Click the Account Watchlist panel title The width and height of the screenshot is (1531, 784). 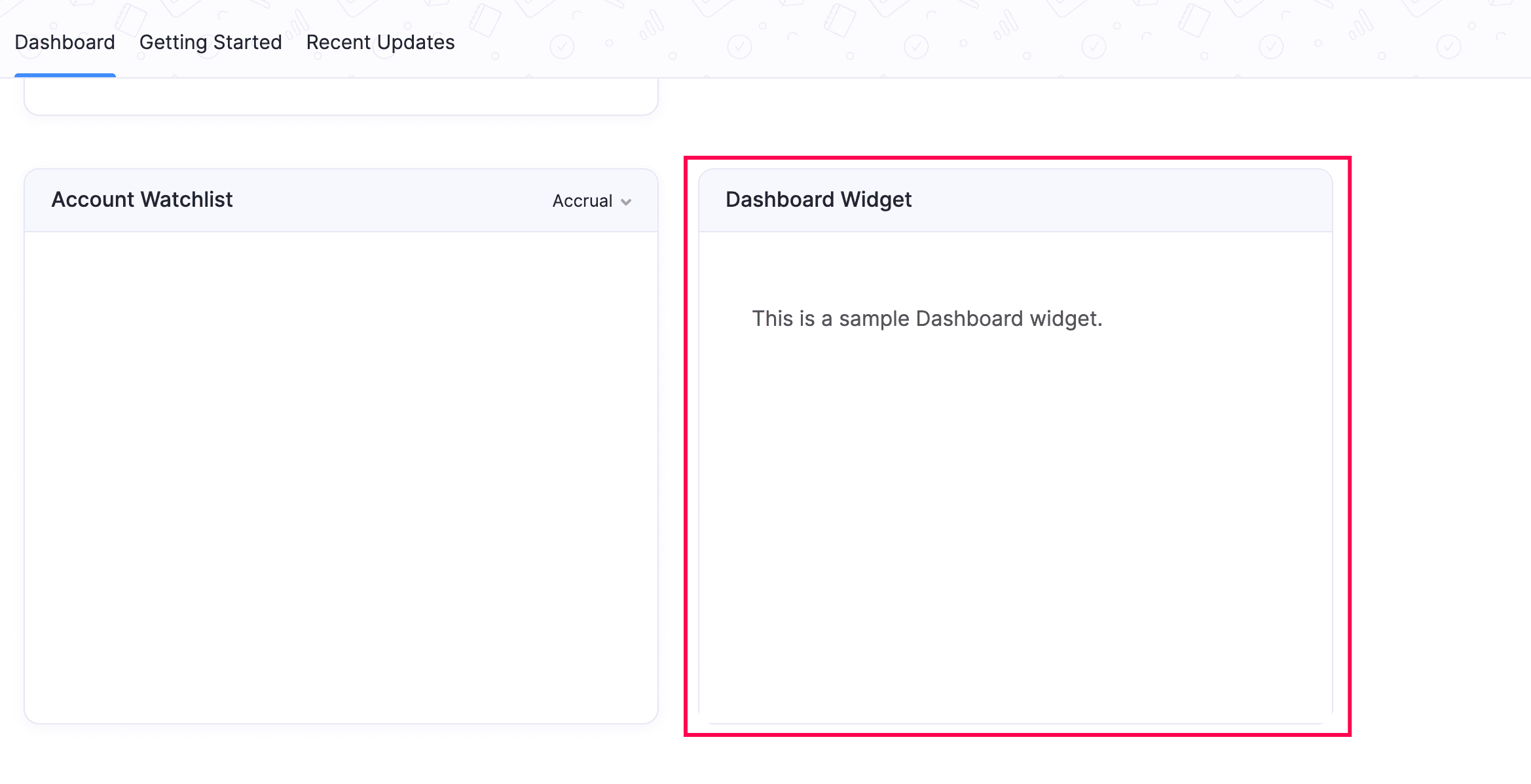click(x=141, y=200)
